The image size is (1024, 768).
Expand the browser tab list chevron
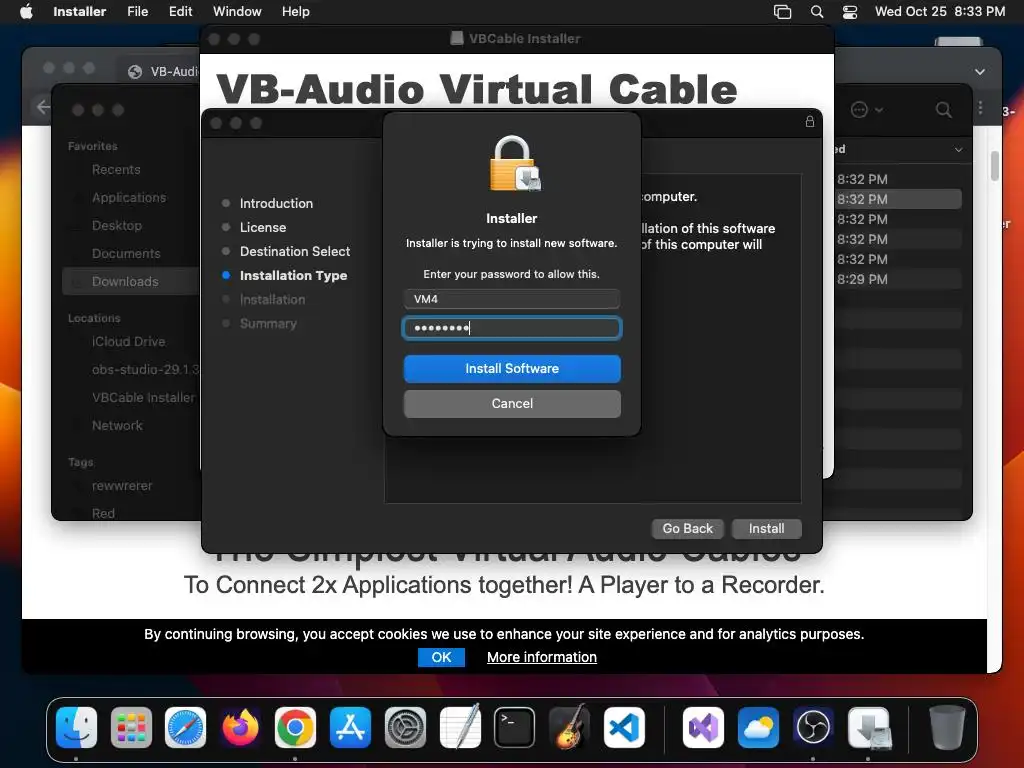pyautogui.click(x=980, y=72)
